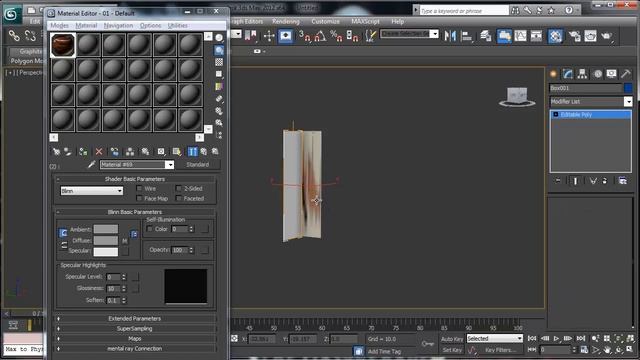Toggle Angle Snap in main toolbar
Screen dimensions: 640x360
coord(320,36)
